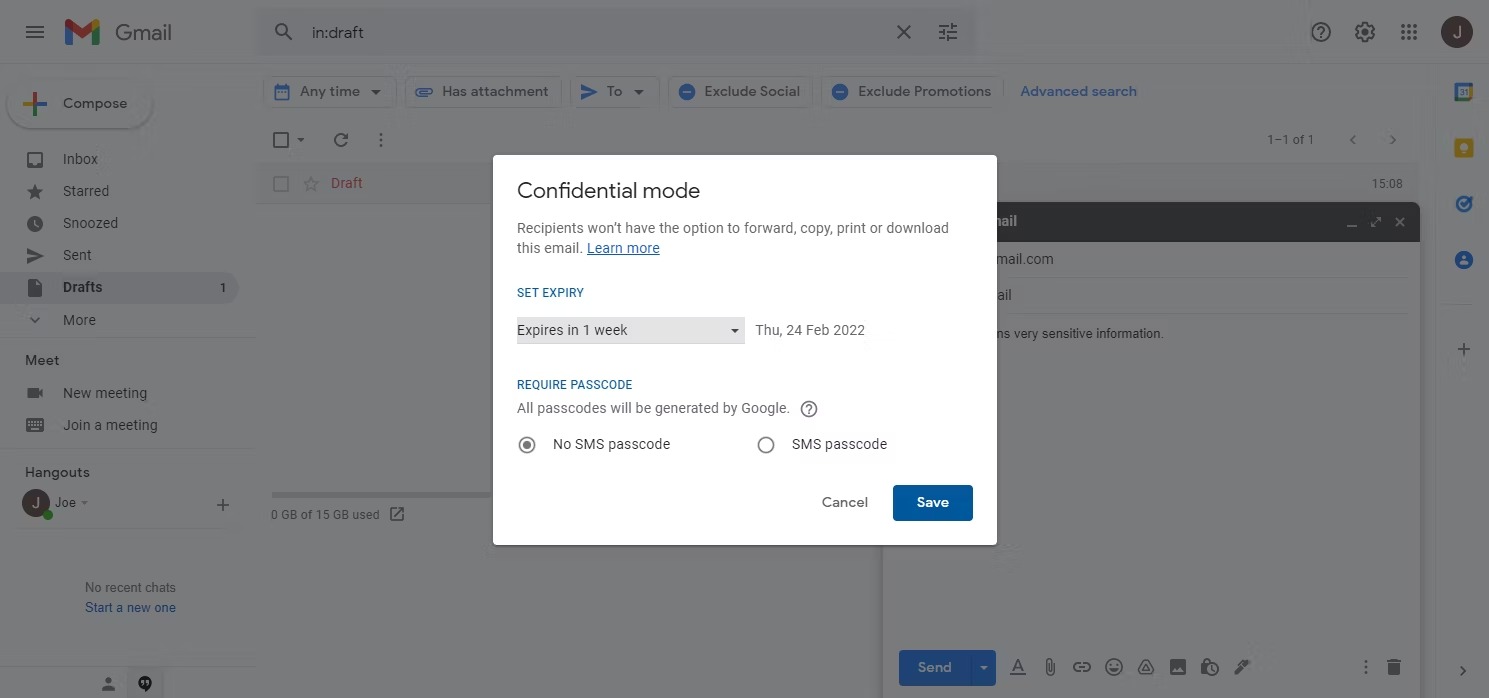Open the Drafts folder
This screenshot has width=1489, height=698.
click(x=80, y=287)
